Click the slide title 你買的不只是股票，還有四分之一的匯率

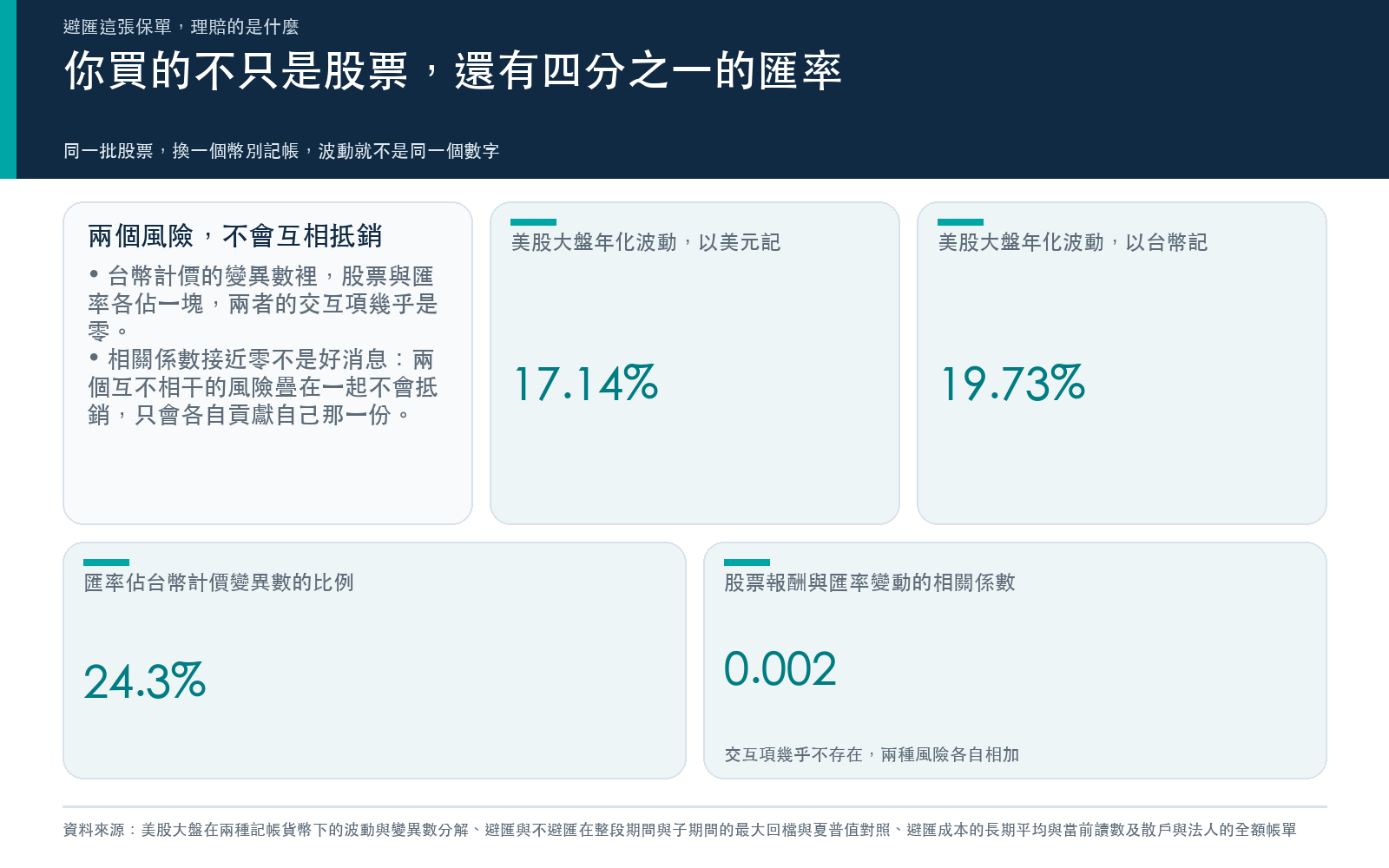point(452,70)
